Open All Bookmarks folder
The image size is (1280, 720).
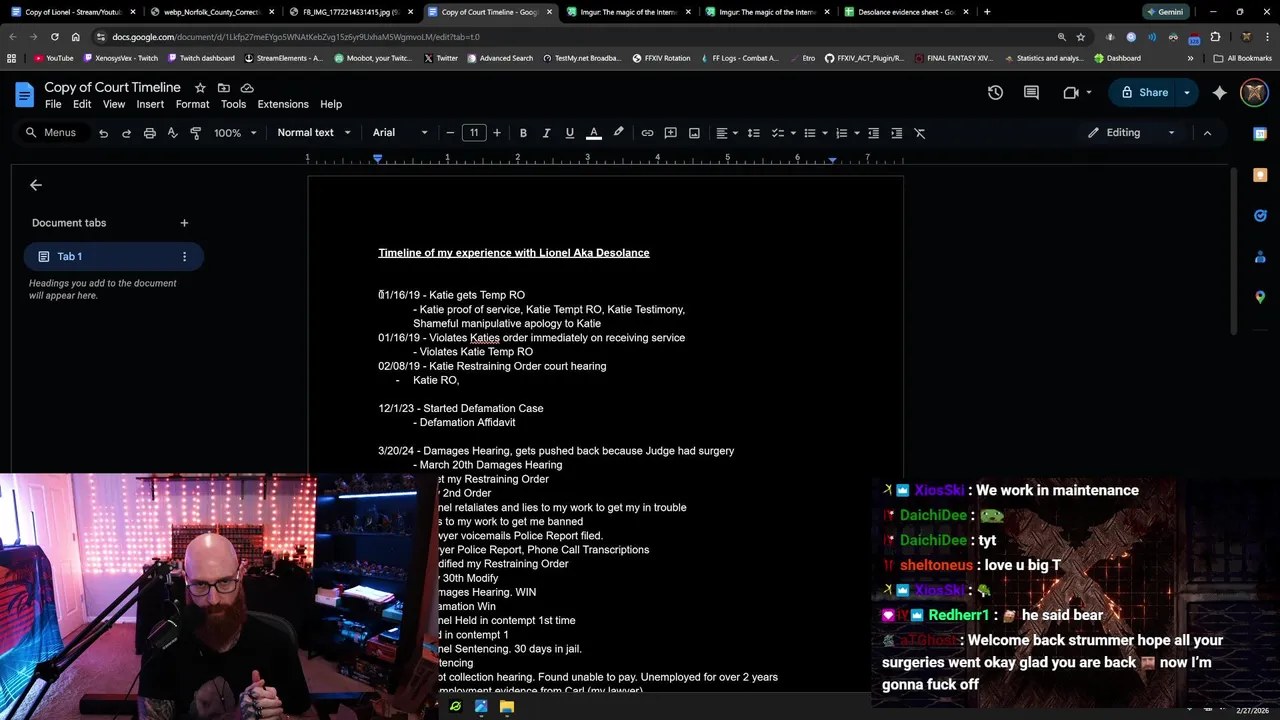click(x=1242, y=58)
